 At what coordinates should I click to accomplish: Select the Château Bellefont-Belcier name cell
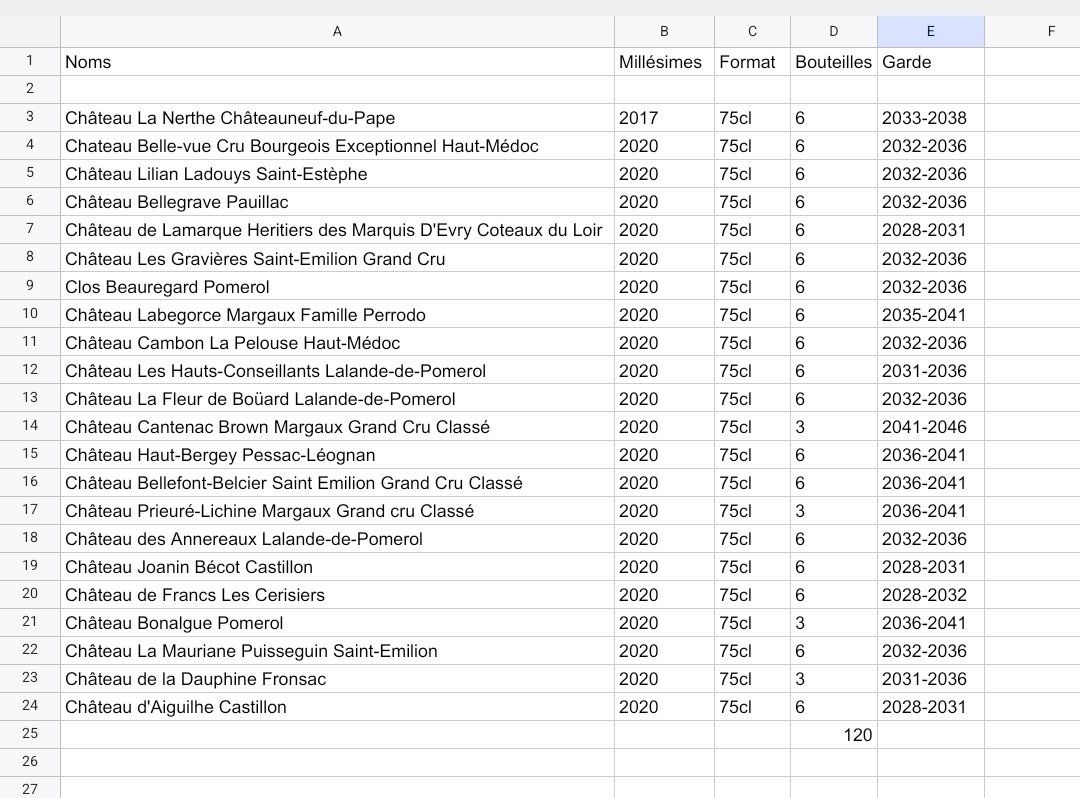337,483
